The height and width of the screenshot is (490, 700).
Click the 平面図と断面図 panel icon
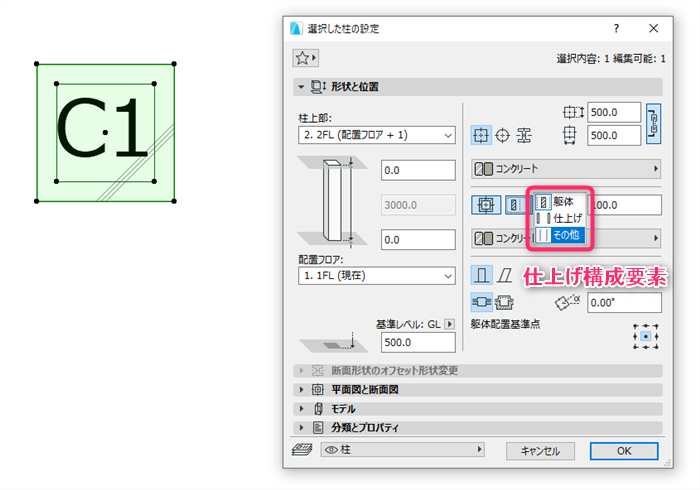[x=317, y=390]
